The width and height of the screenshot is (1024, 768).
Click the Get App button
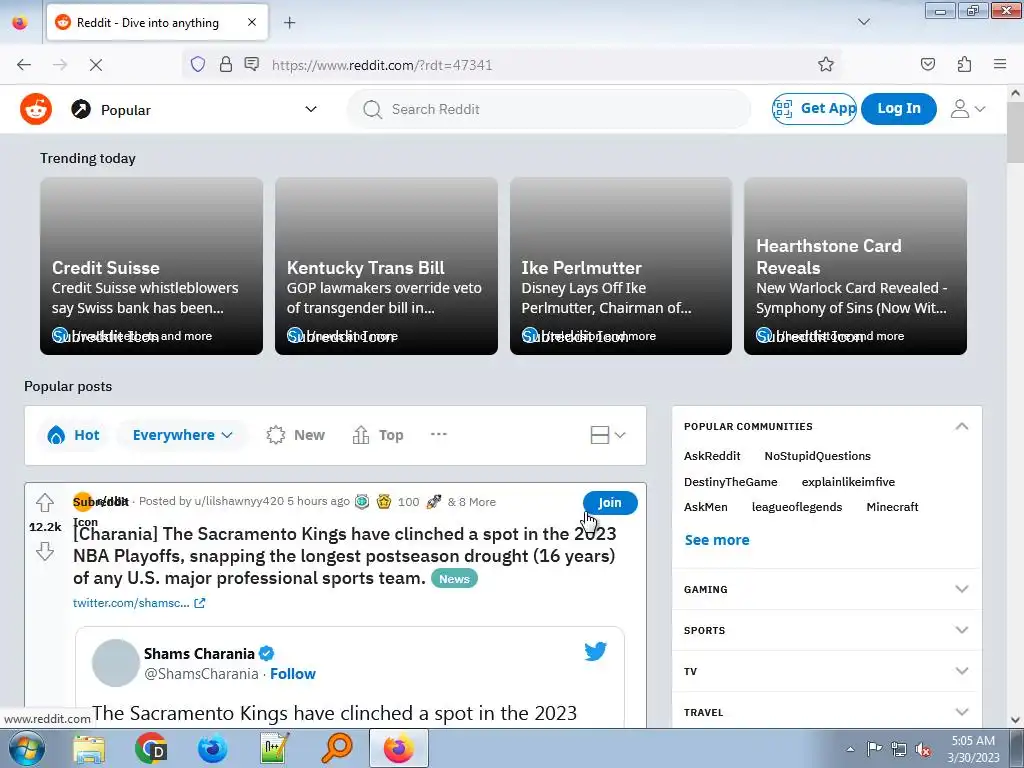tap(814, 108)
